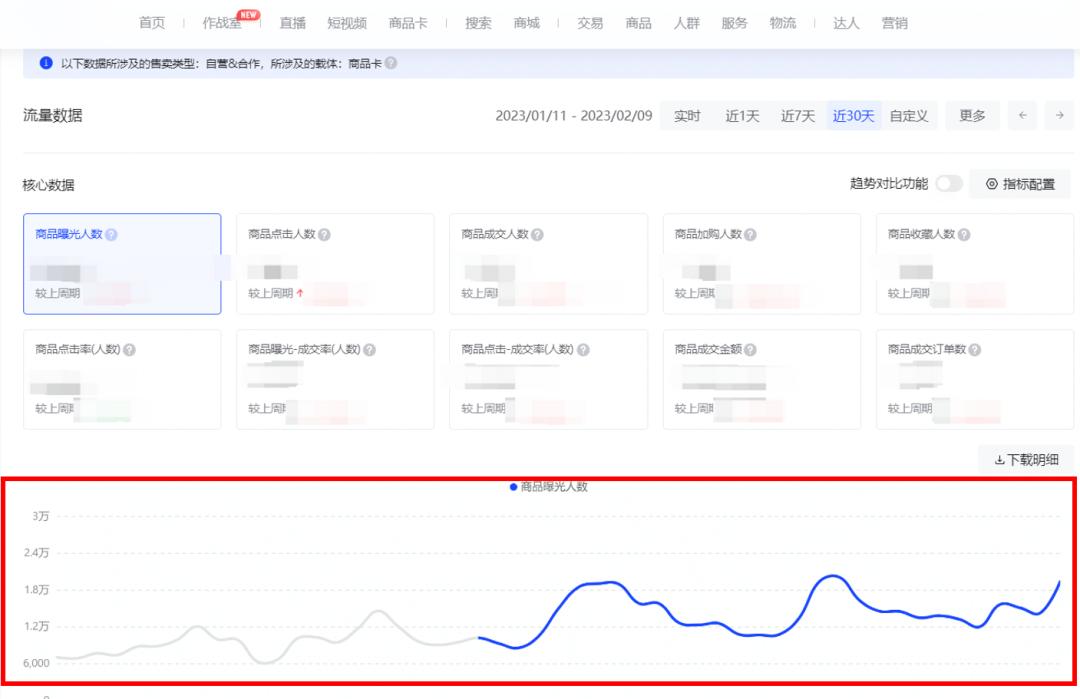Click the right arrow to shift date range

coord(1059,116)
